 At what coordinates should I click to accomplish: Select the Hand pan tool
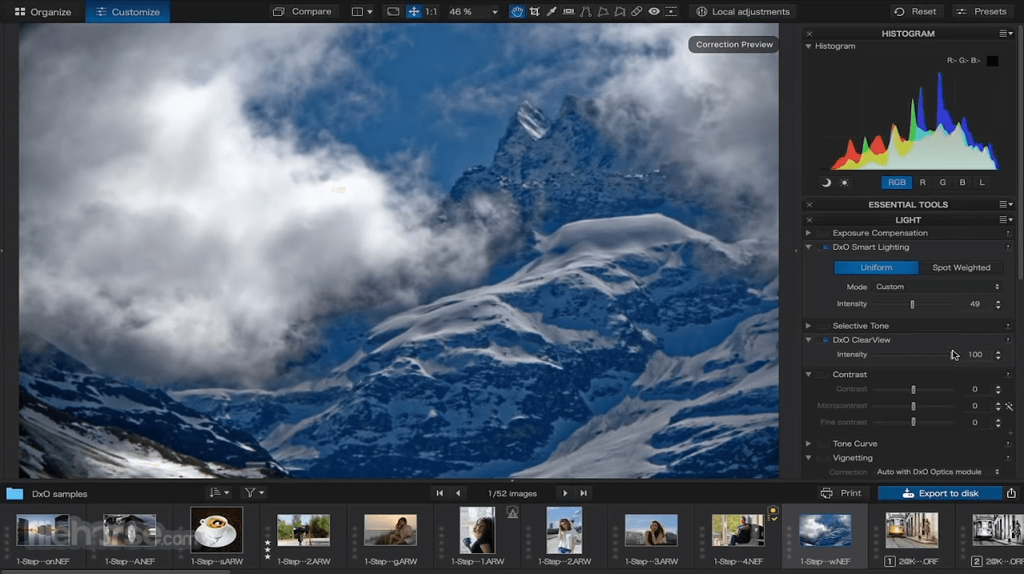517,12
